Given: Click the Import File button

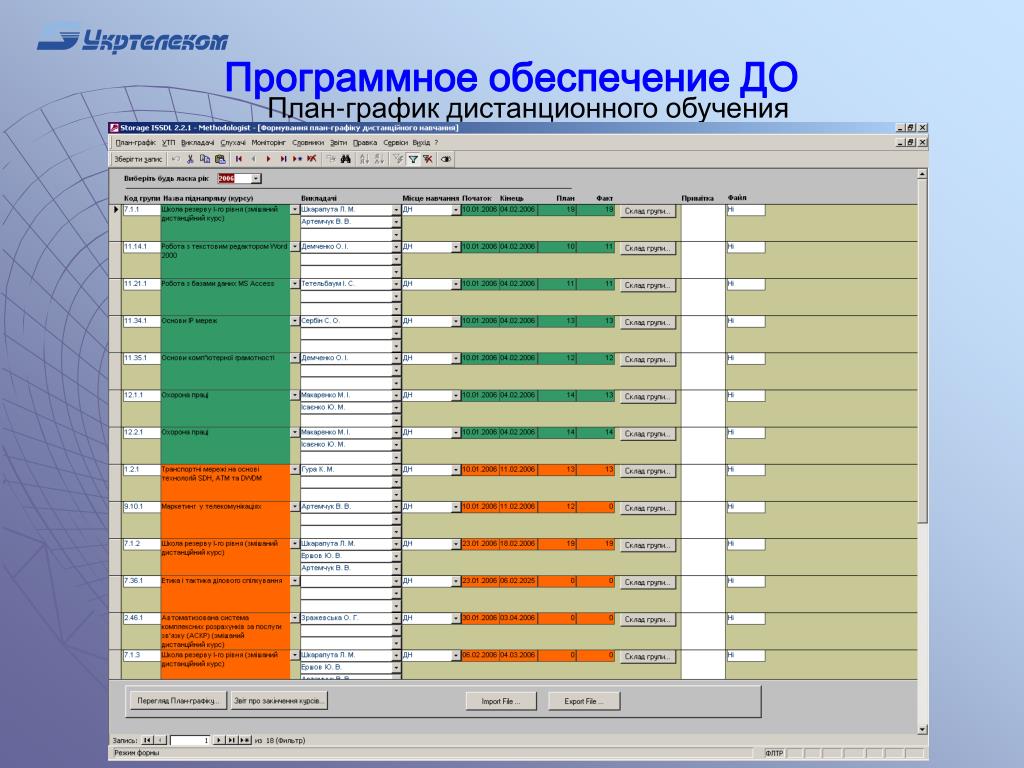Looking at the screenshot, I should point(501,701).
